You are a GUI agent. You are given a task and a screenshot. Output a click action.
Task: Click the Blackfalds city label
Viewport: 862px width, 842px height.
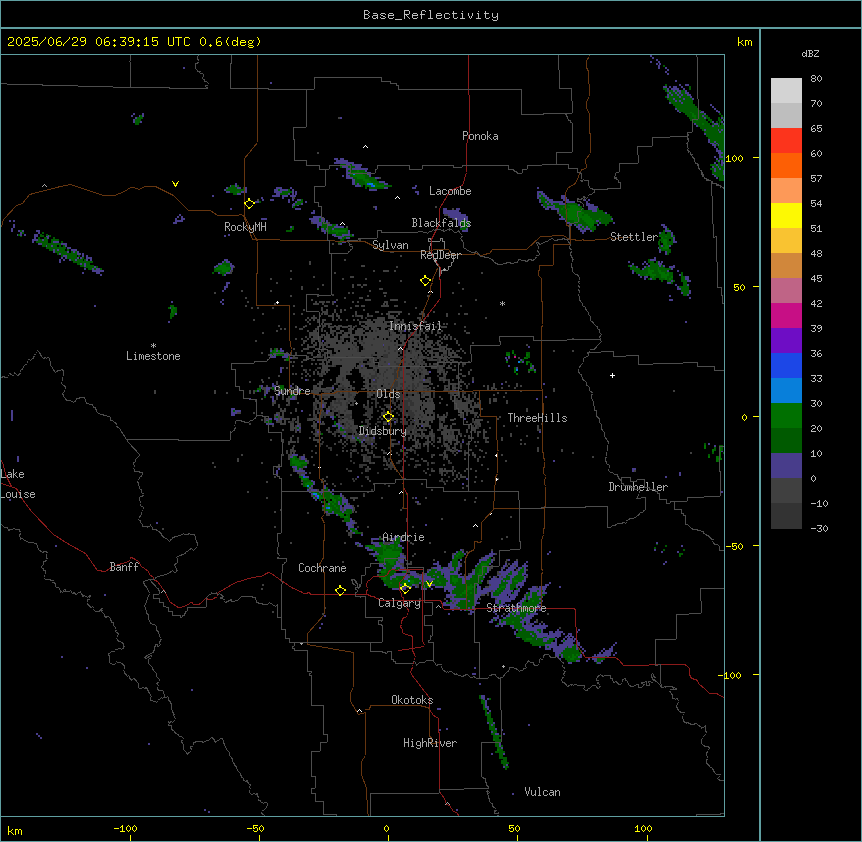(441, 223)
